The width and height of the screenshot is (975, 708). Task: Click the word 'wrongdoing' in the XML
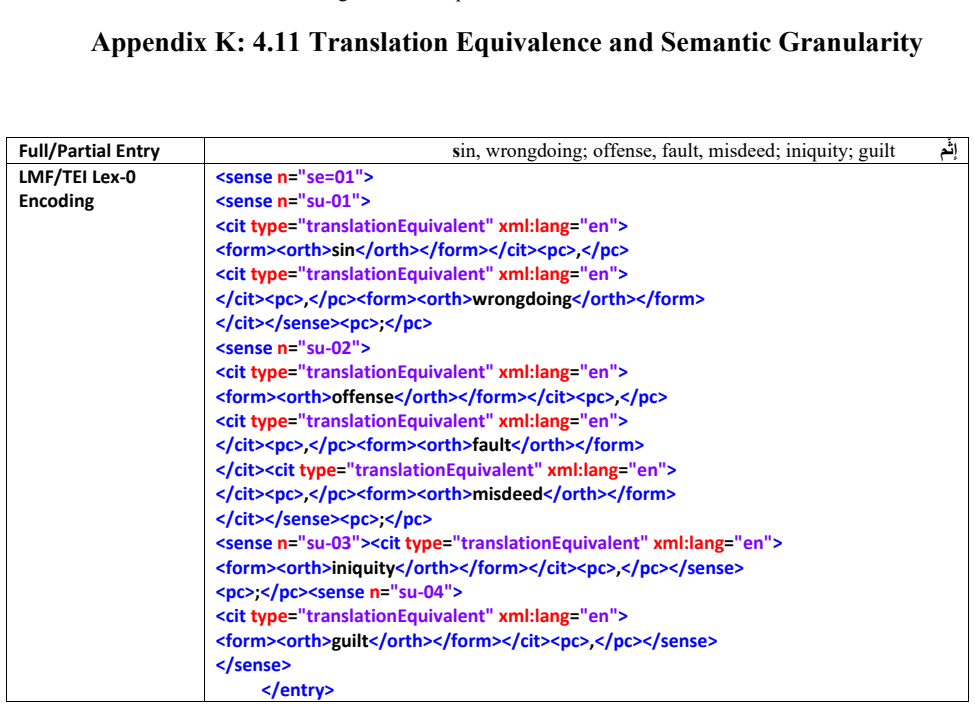[522, 300]
